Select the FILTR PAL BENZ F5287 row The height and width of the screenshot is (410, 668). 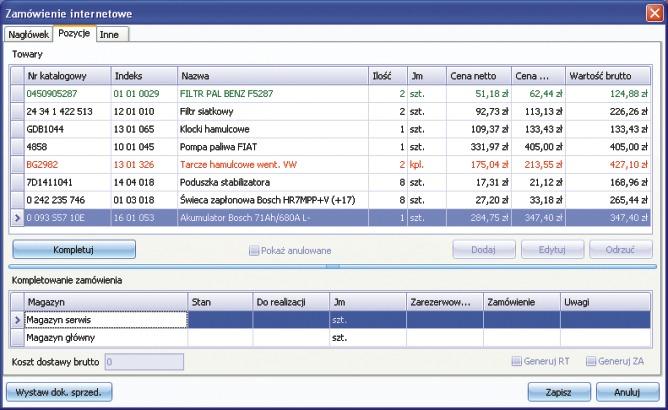tap(331, 94)
